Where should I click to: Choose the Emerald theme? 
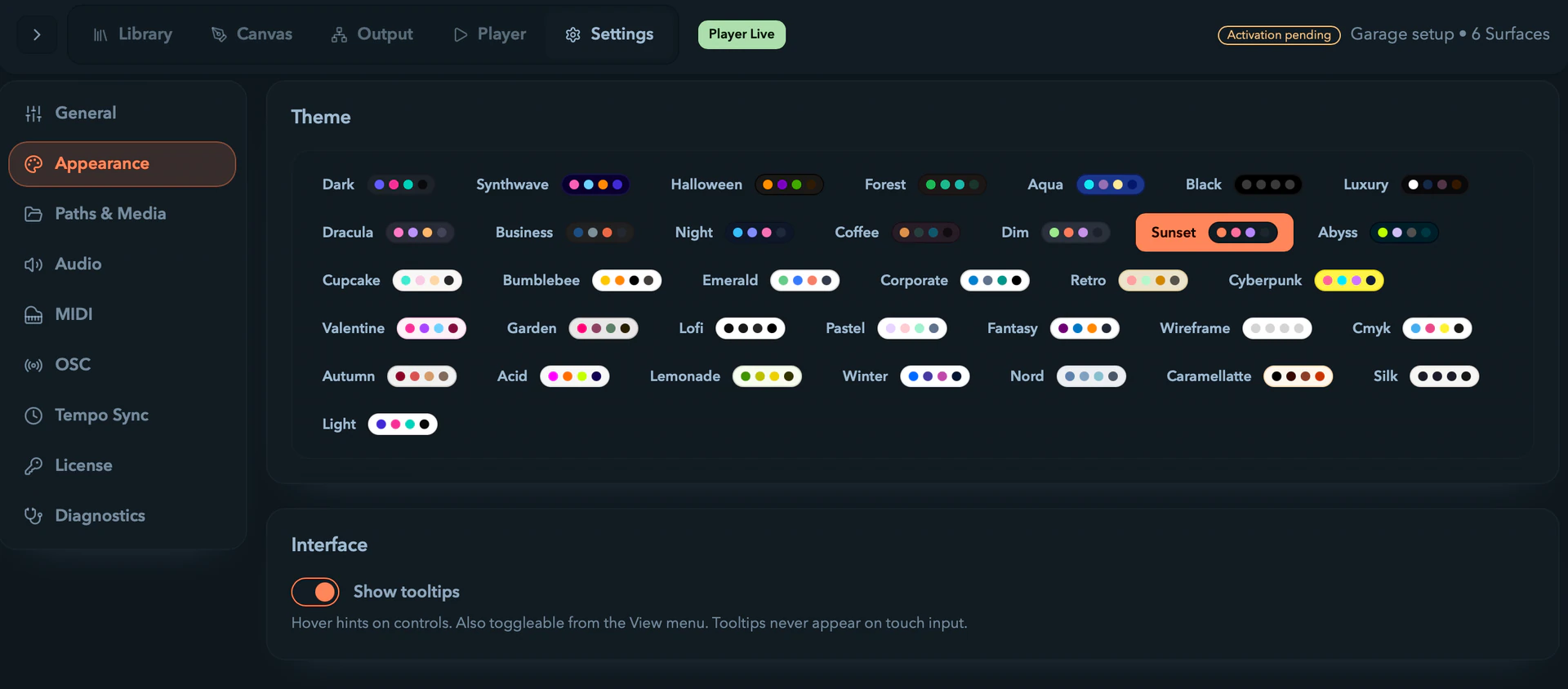click(770, 281)
